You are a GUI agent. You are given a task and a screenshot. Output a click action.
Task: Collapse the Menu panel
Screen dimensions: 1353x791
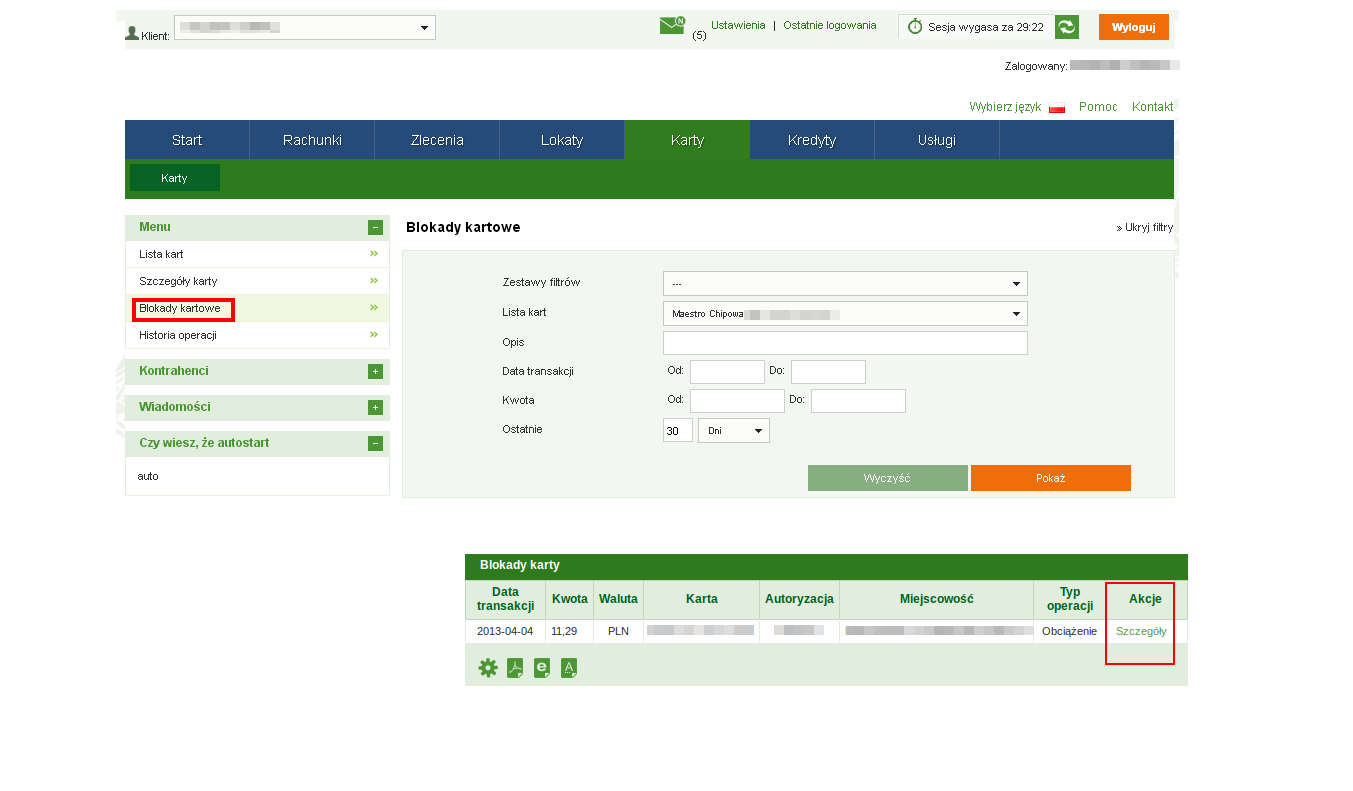pyautogui.click(x=375, y=227)
